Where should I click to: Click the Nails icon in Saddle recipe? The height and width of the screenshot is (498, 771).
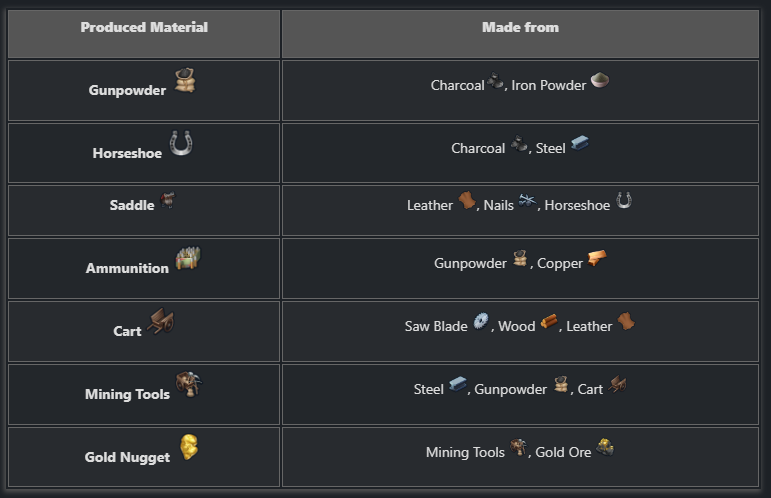527,201
